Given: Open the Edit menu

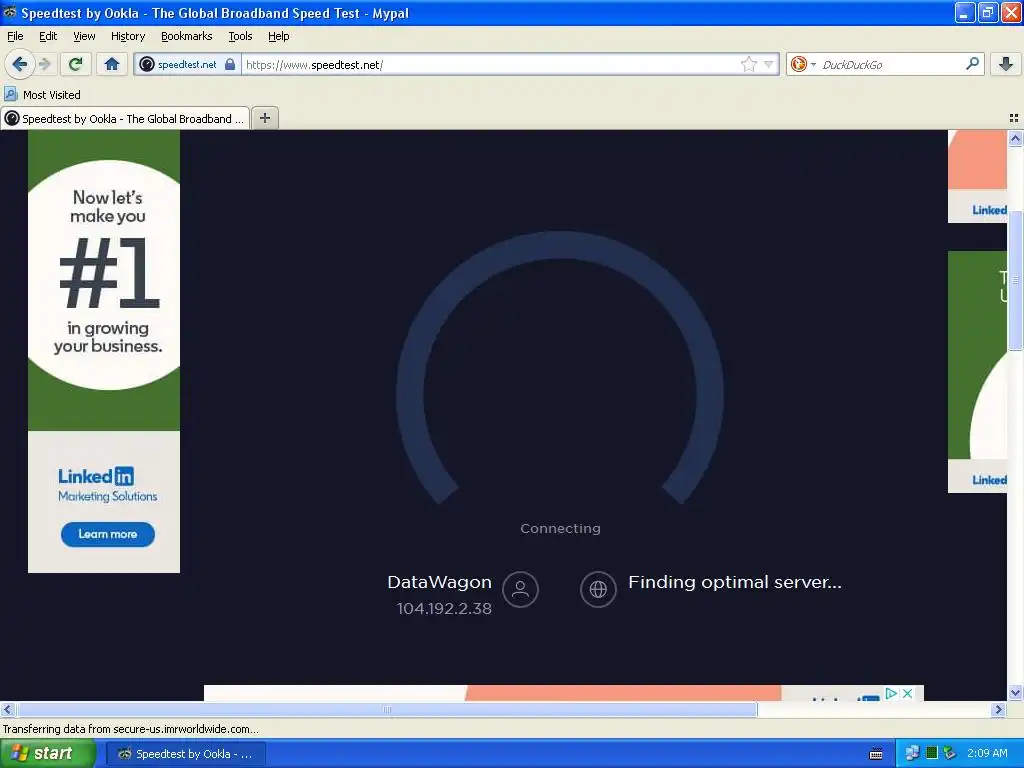Looking at the screenshot, I should pyautogui.click(x=48, y=36).
